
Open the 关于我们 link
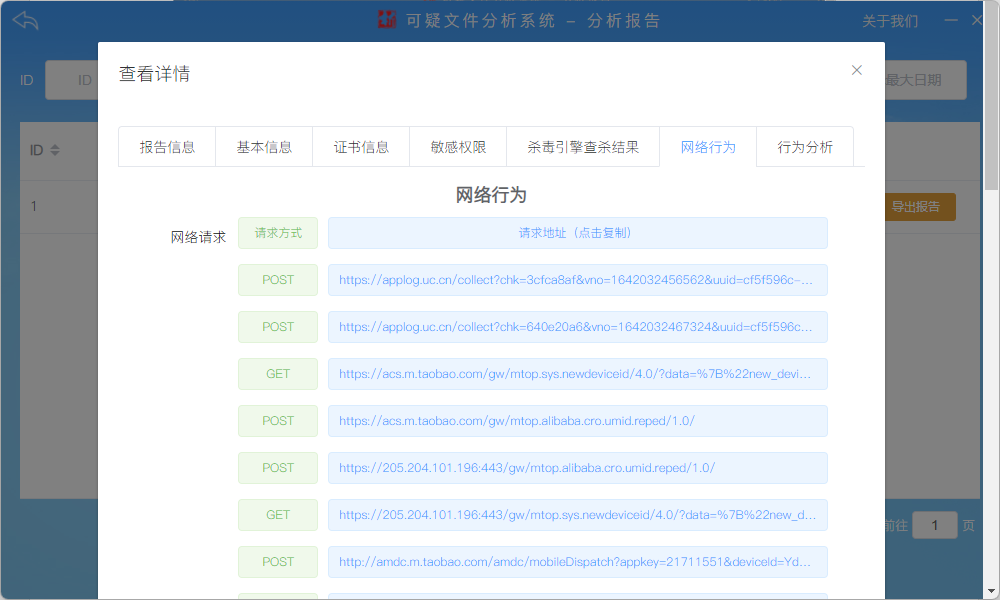(x=890, y=21)
